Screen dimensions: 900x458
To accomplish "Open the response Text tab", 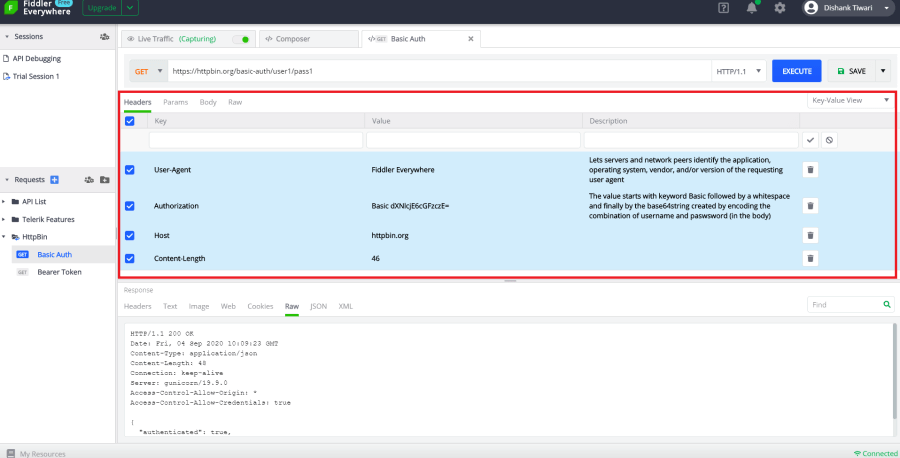I will (170, 306).
